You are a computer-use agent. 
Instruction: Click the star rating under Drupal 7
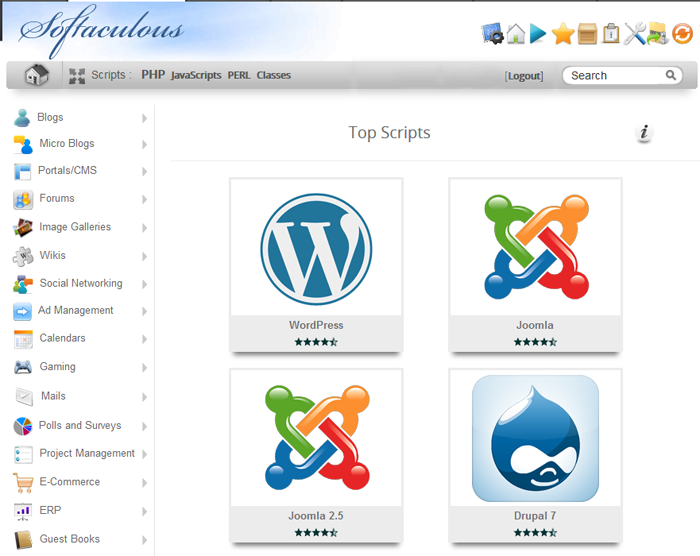pos(535,532)
